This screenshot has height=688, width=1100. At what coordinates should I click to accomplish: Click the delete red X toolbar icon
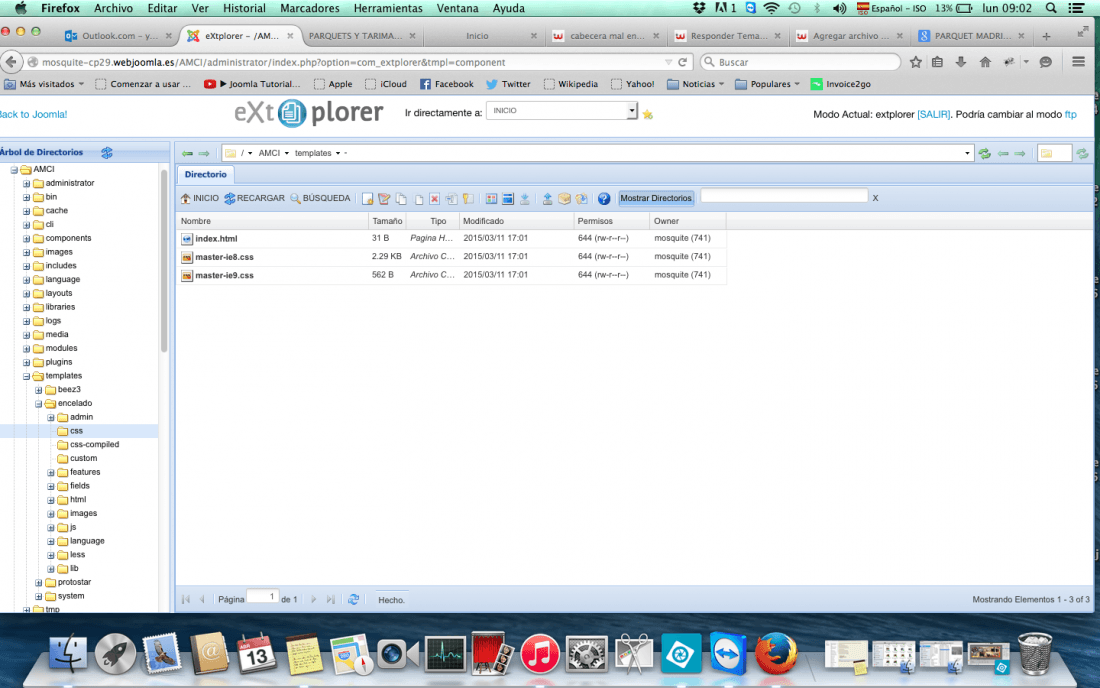tap(434, 199)
